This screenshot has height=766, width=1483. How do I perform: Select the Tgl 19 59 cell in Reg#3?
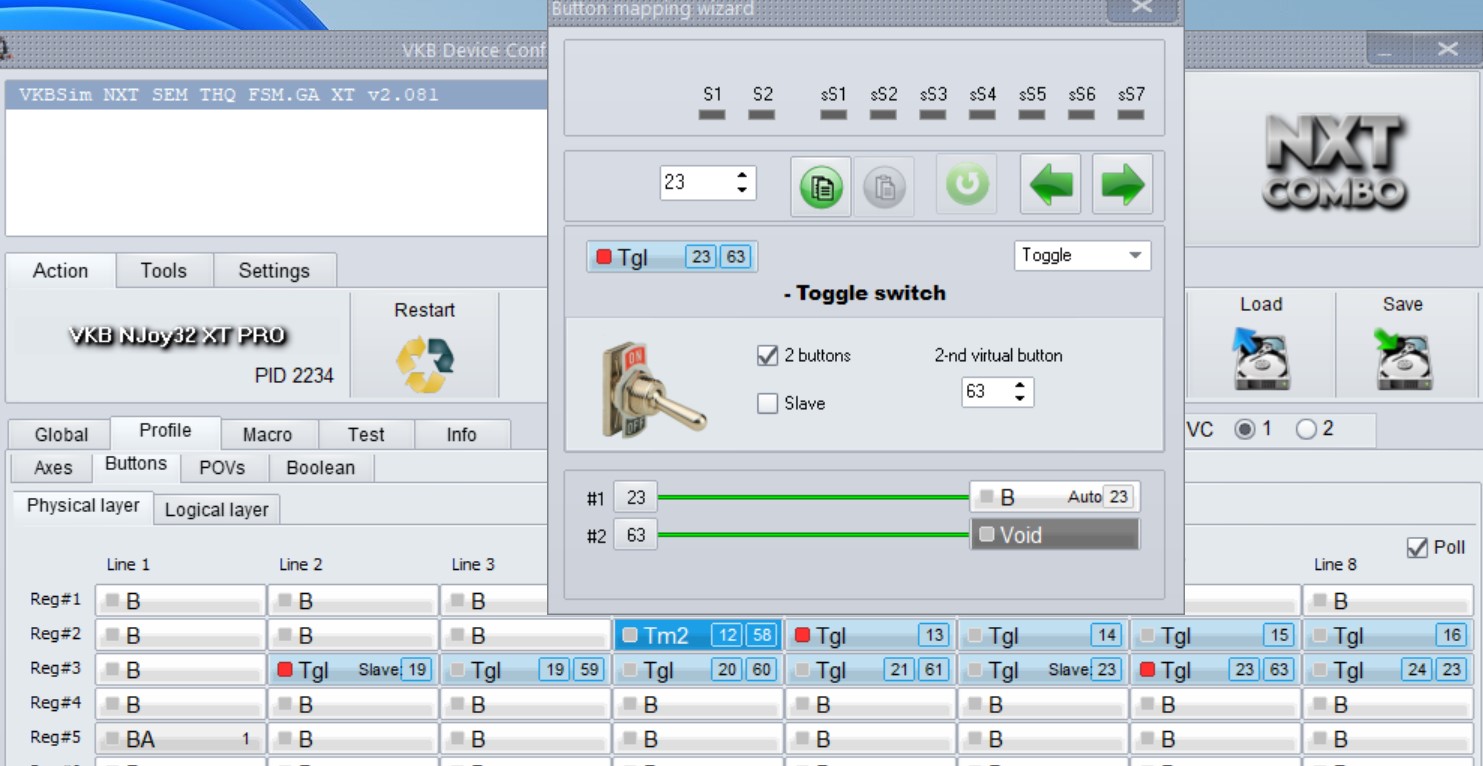[525, 670]
